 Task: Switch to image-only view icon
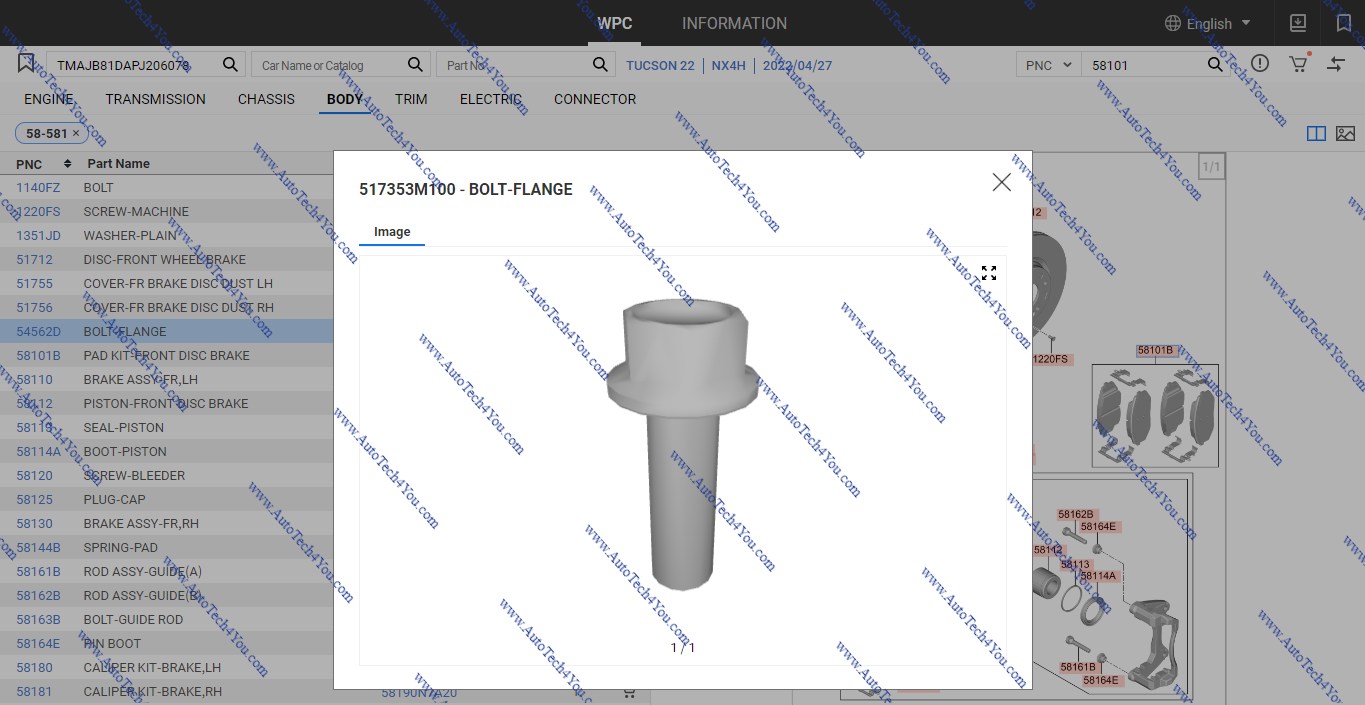[x=1345, y=133]
